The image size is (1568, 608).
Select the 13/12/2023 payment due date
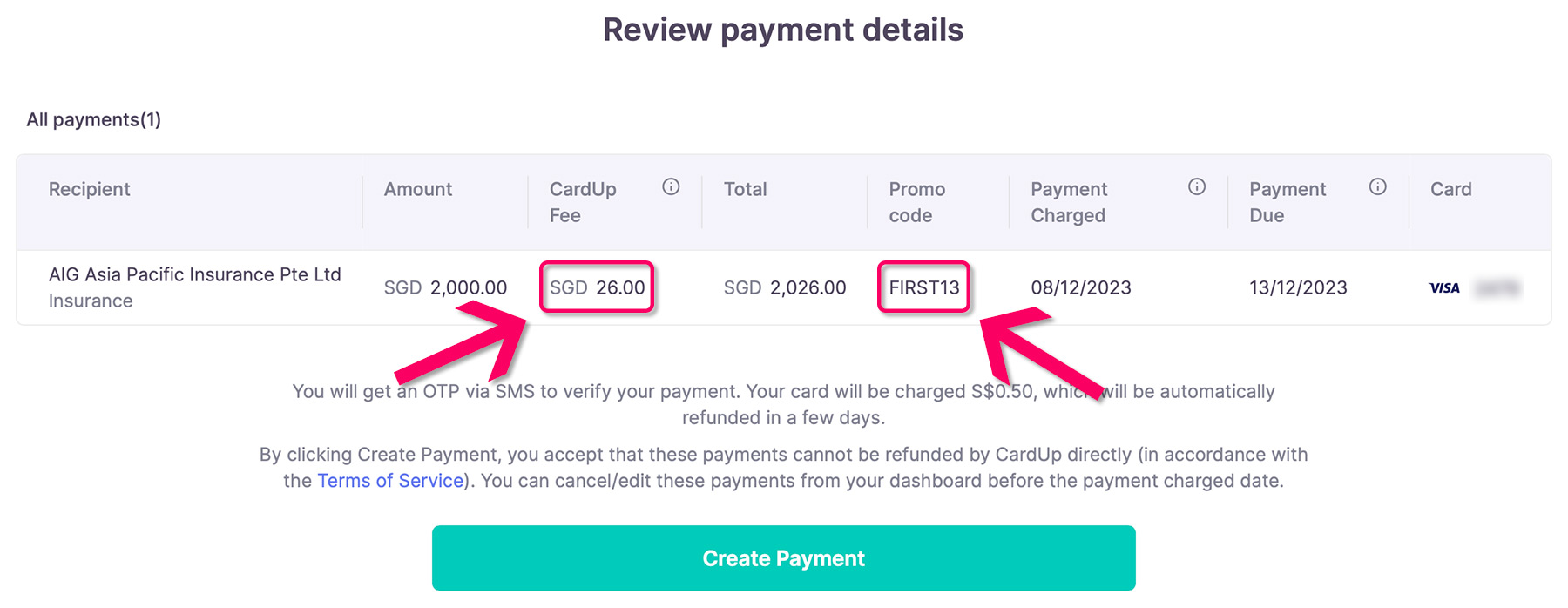[x=1298, y=287]
